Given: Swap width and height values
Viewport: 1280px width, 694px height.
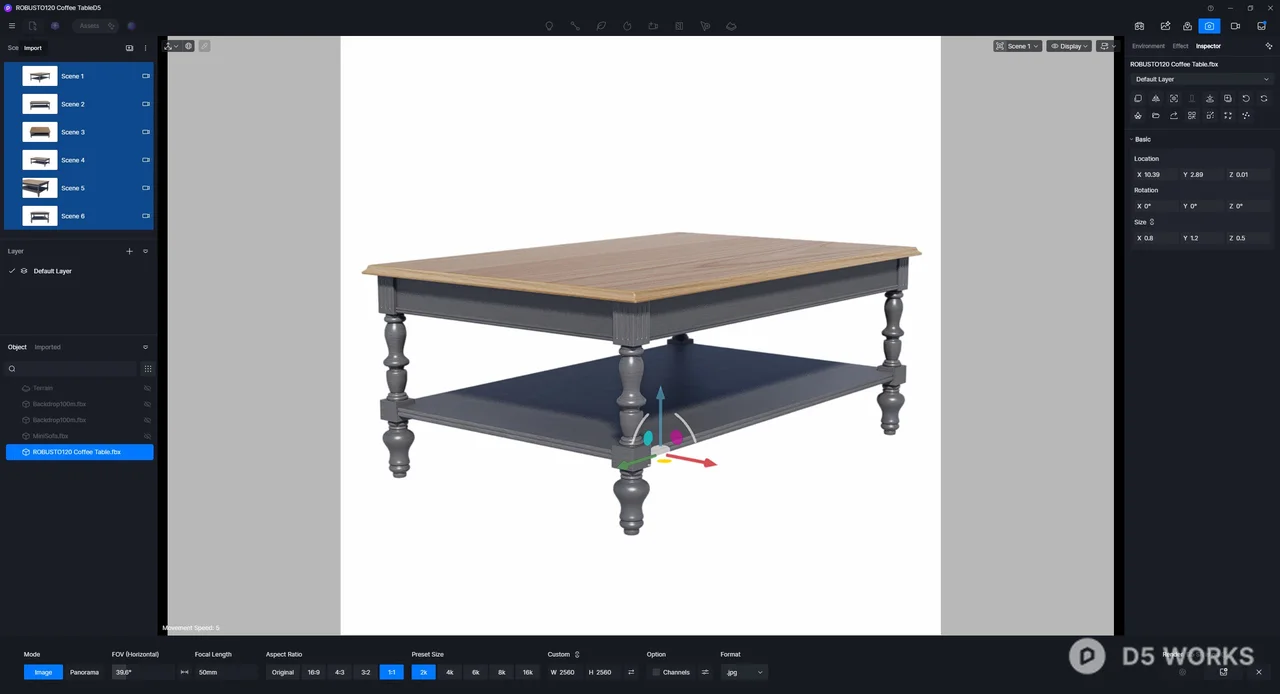Looking at the screenshot, I should [x=631, y=672].
